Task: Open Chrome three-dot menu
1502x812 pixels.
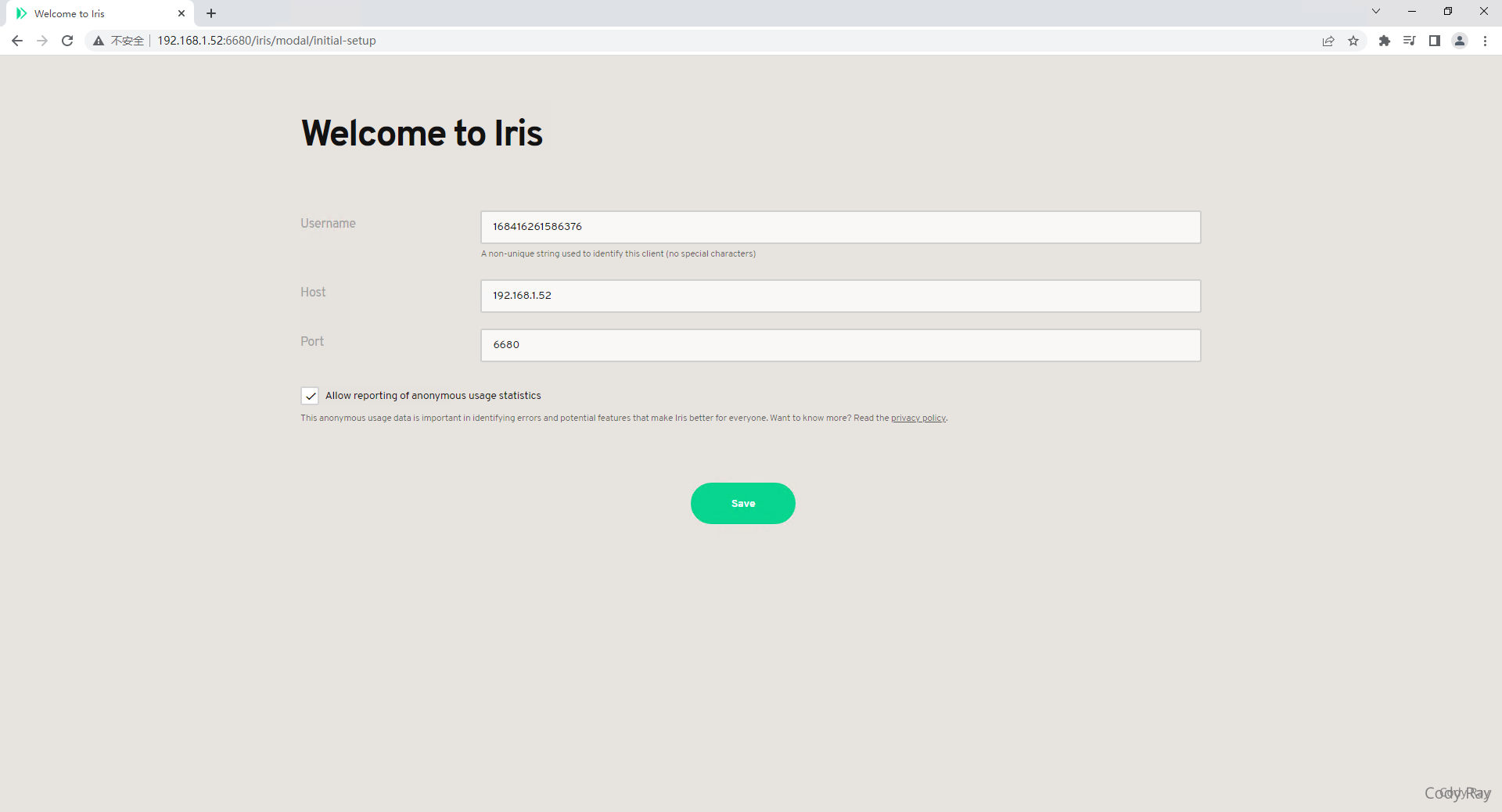Action: (1485, 41)
